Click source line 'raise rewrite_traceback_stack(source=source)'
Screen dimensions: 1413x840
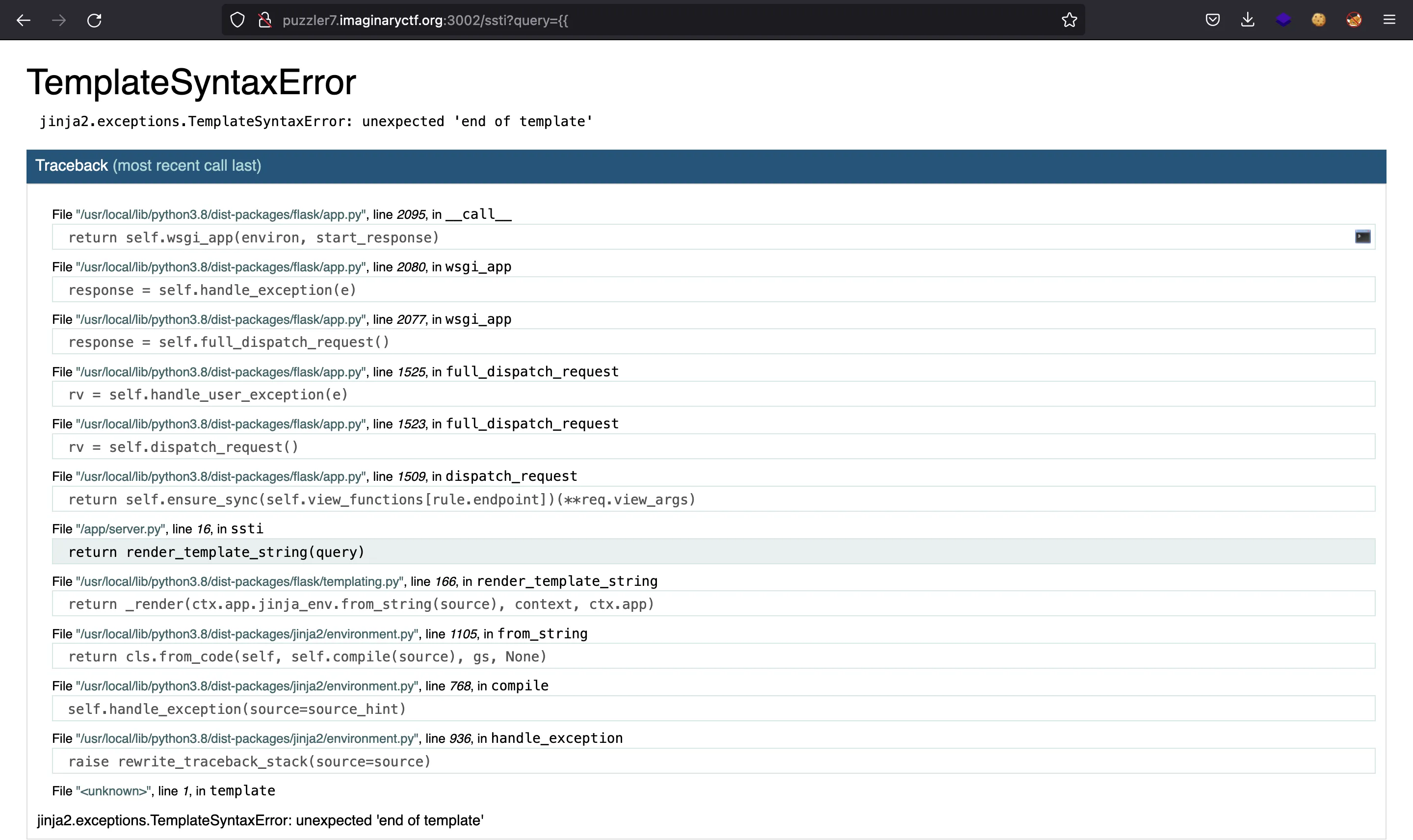click(713, 761)
